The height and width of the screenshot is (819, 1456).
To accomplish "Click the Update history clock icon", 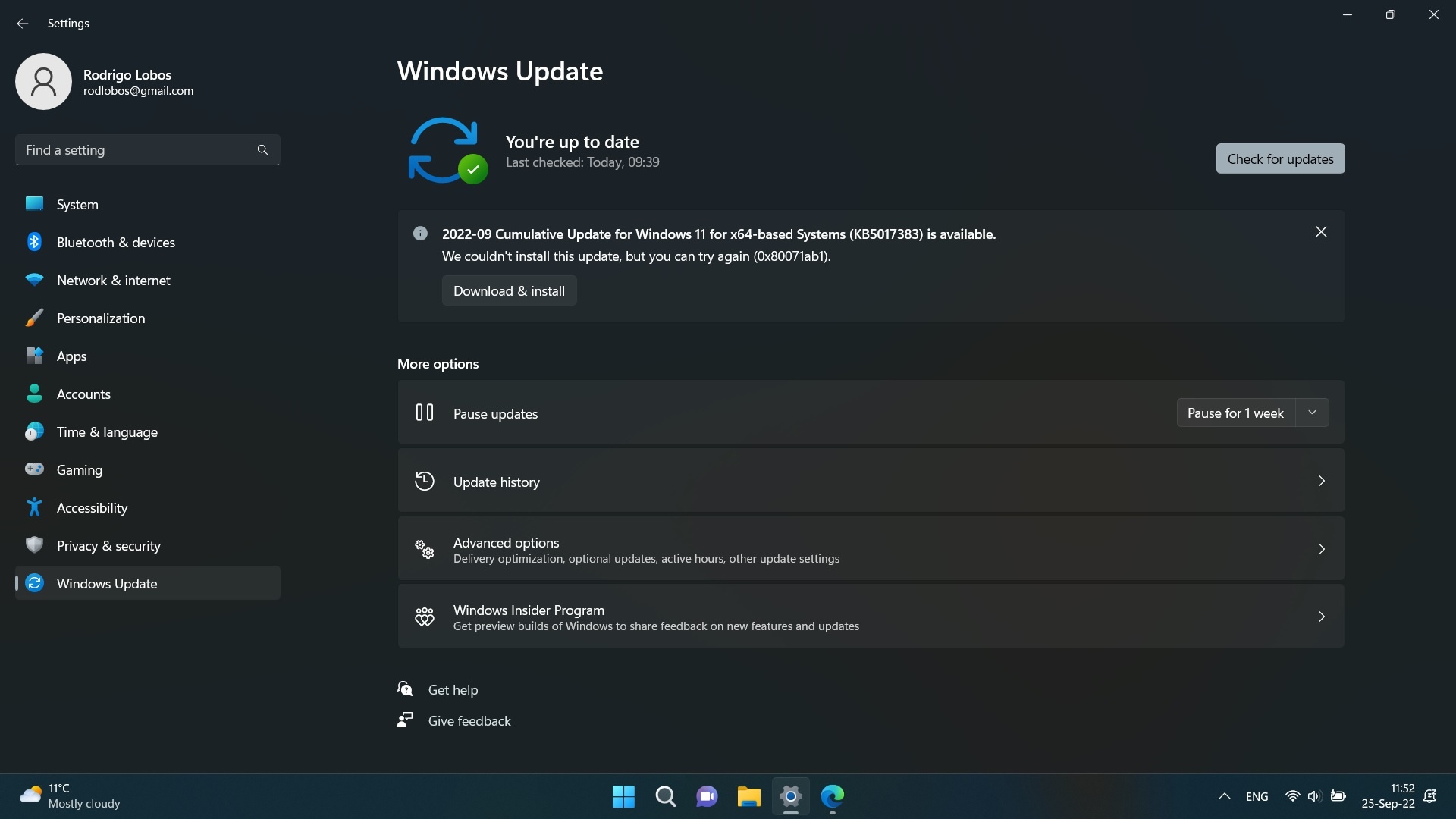I will pyautogui.click(x=425, y=481).
